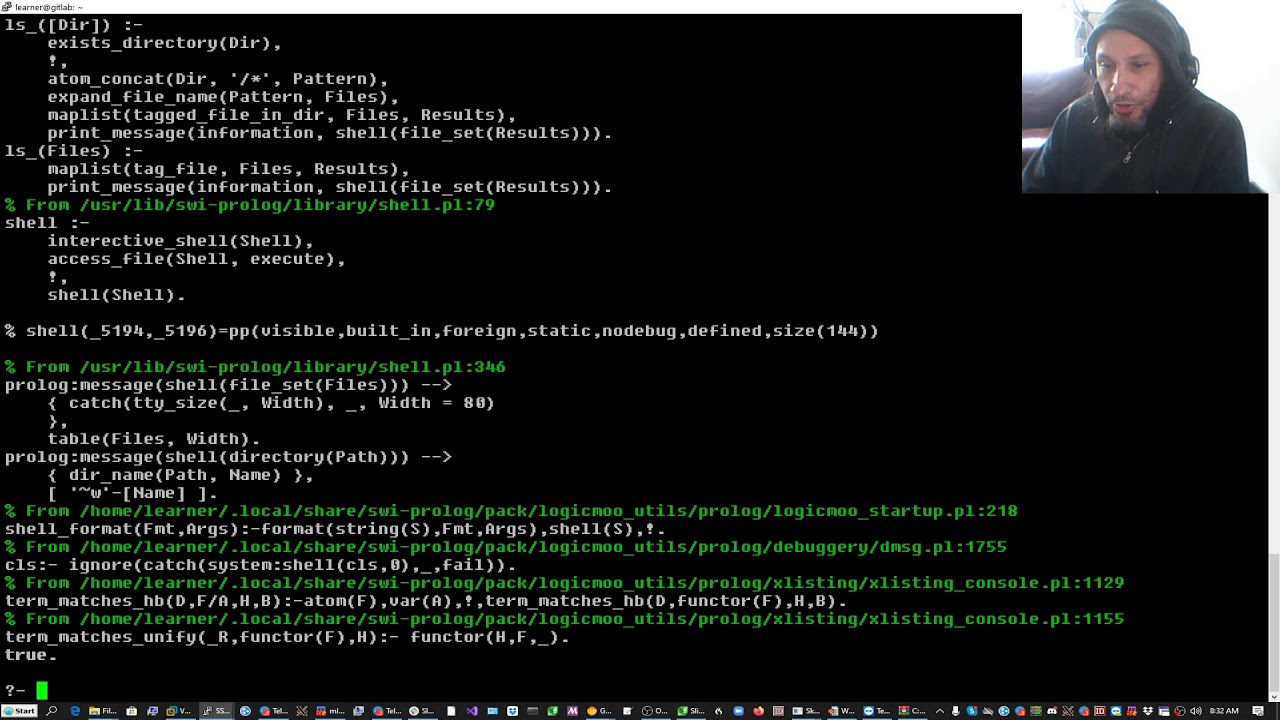Screen dimensions: 1280x720
Task: Click the path ending dmsg.pl:1755
Action: (x=543, y=547)
